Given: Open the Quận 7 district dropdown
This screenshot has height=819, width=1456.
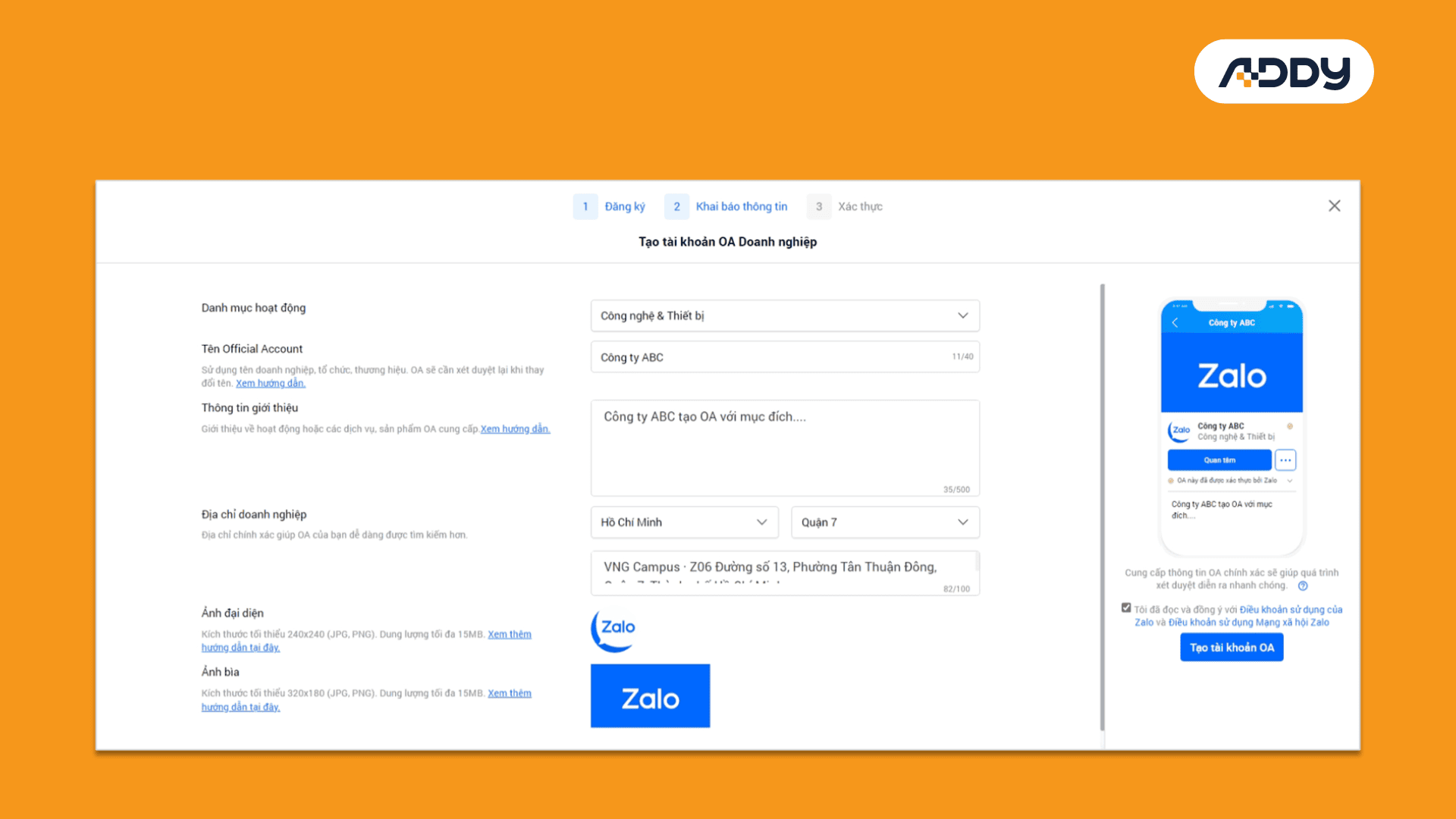Looking at the screenshot, I should (x=885, y=522).
